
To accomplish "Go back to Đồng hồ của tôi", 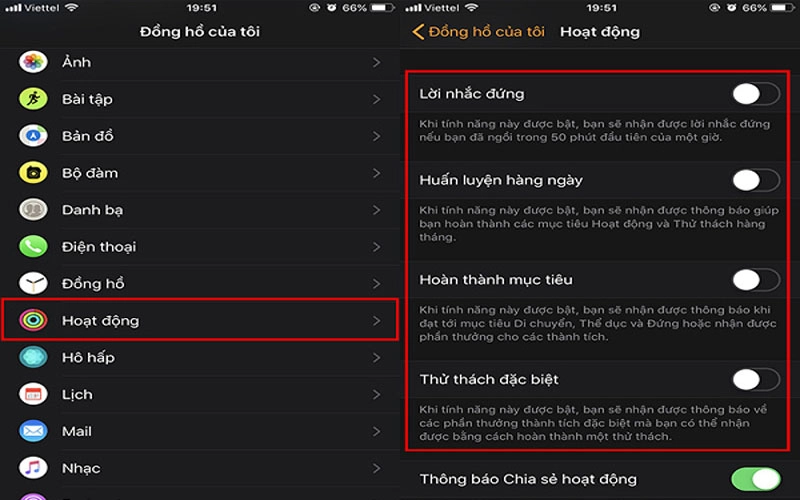I will [x=478, y=32].
